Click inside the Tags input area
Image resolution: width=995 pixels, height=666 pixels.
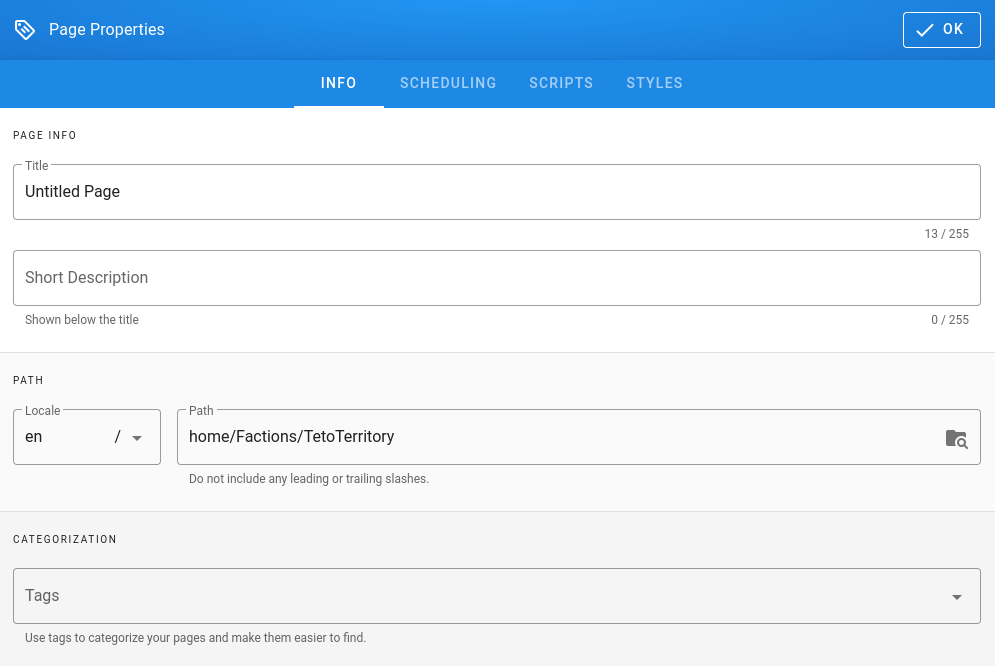(x=480, y=596)
